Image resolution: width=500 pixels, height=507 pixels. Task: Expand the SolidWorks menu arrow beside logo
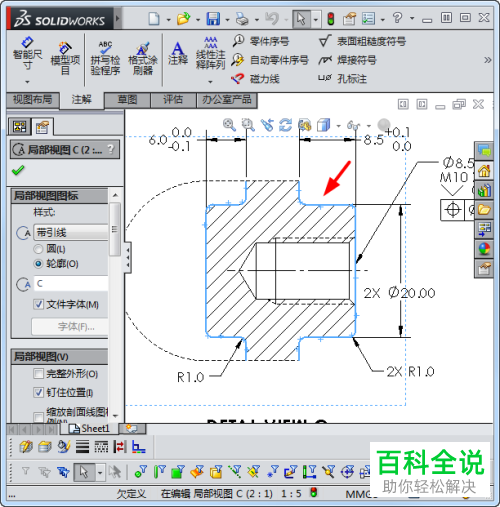point(117,18)
